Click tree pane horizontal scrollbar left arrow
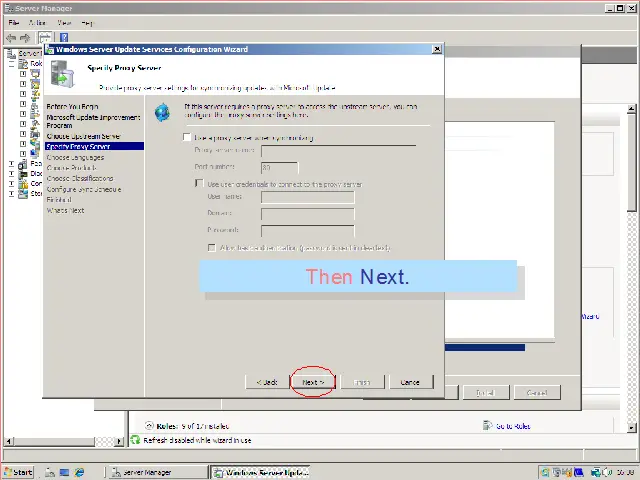Screen dimensions: 640x480 coord(9,441)
